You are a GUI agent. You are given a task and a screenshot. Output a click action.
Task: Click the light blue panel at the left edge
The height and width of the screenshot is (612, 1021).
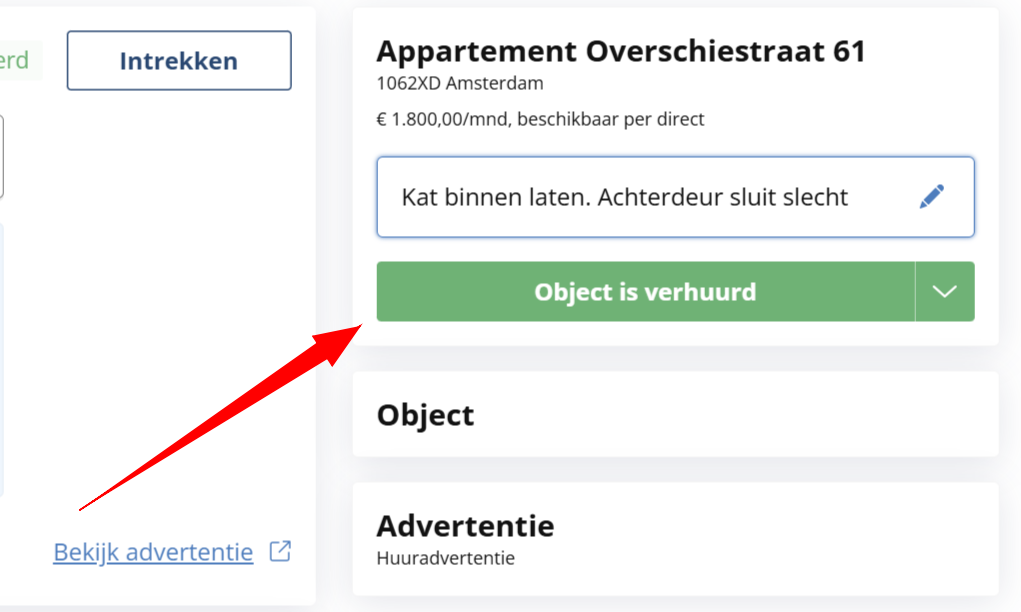2,360
